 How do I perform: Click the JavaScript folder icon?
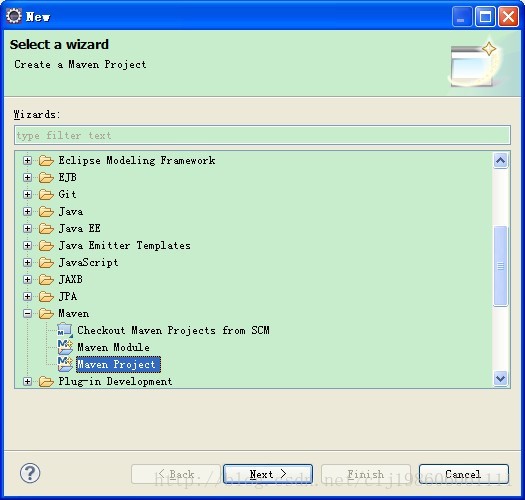tap(46, 263)
